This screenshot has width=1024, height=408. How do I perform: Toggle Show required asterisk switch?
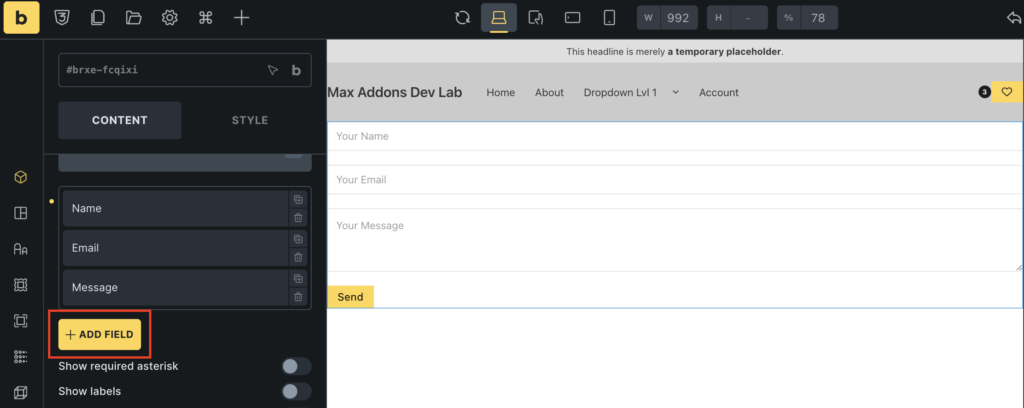[x=296, y=366]
